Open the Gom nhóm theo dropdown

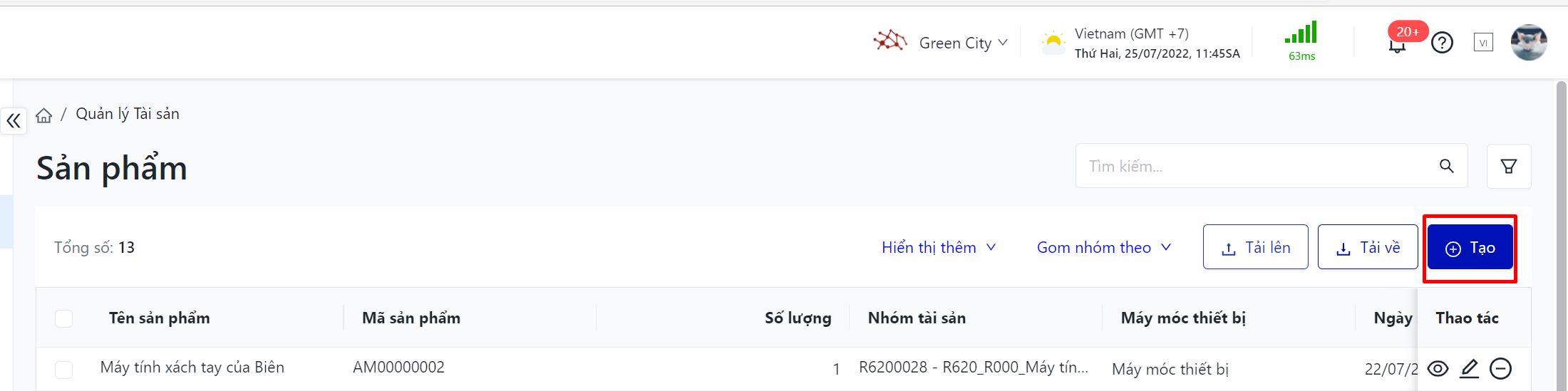pyautogui.click(x=1103, y=247)
